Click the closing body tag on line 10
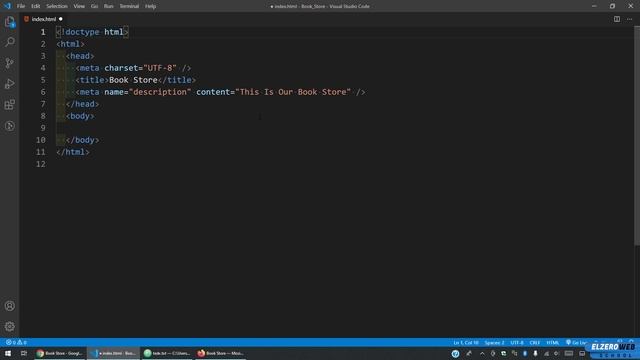 click(82, 140)
